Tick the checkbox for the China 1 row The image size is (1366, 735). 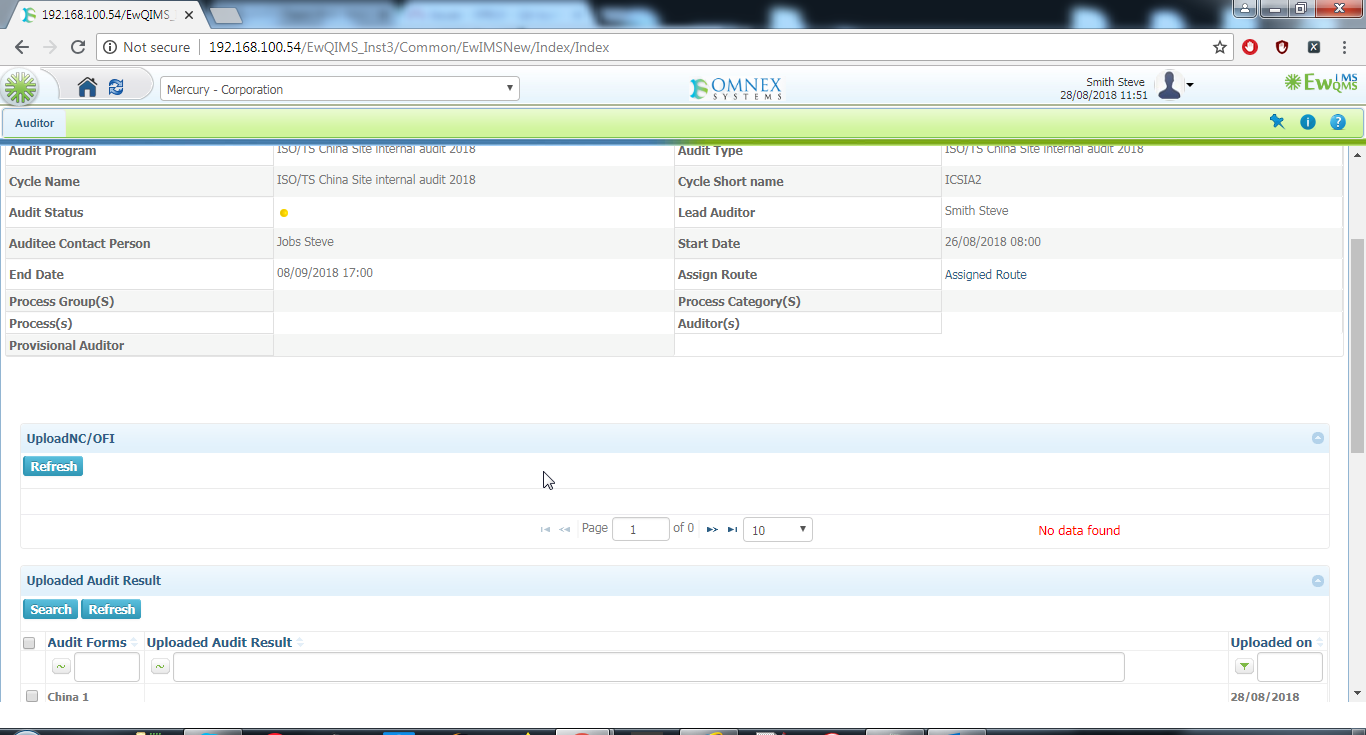32,696
